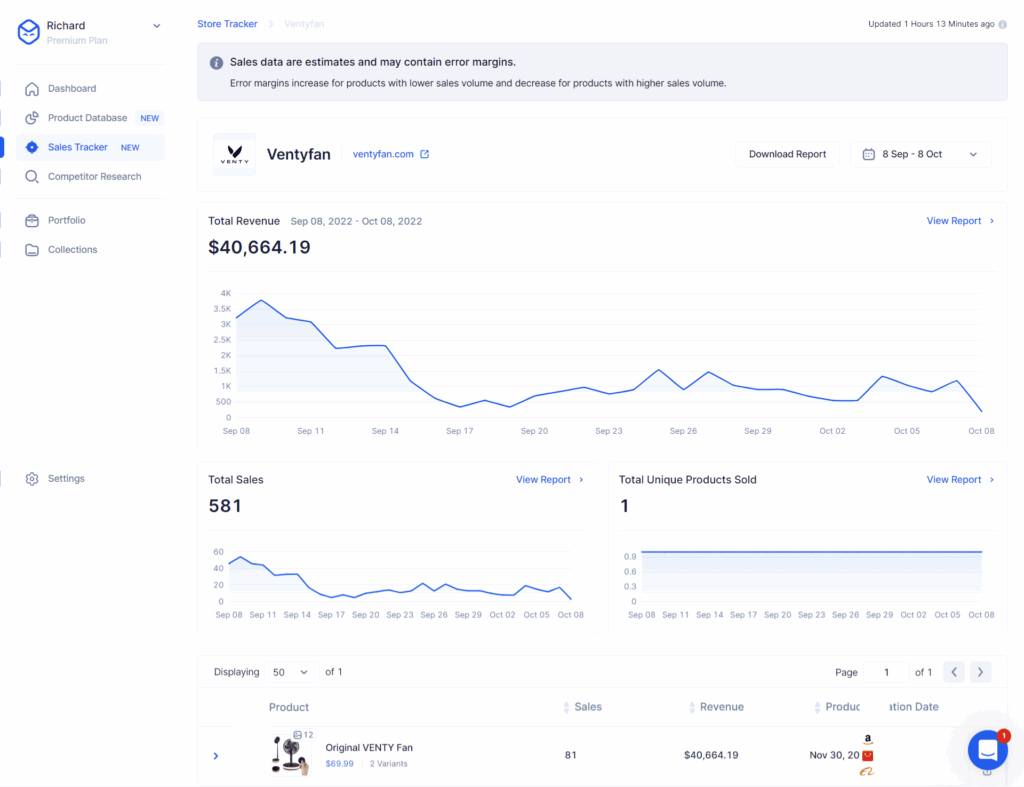
Task: Click the Amazon icon in the product row
Action: pos(867,739)
